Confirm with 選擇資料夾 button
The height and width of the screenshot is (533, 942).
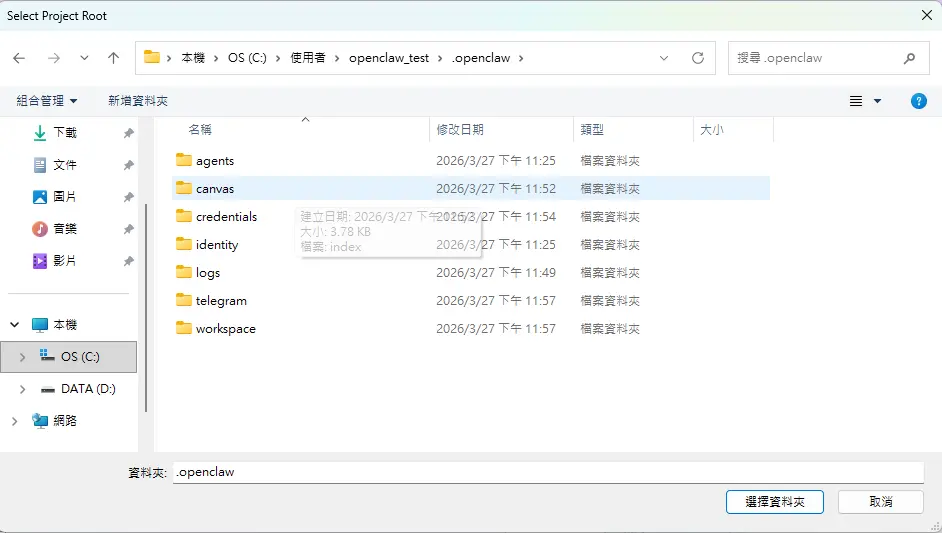point(774,502)
